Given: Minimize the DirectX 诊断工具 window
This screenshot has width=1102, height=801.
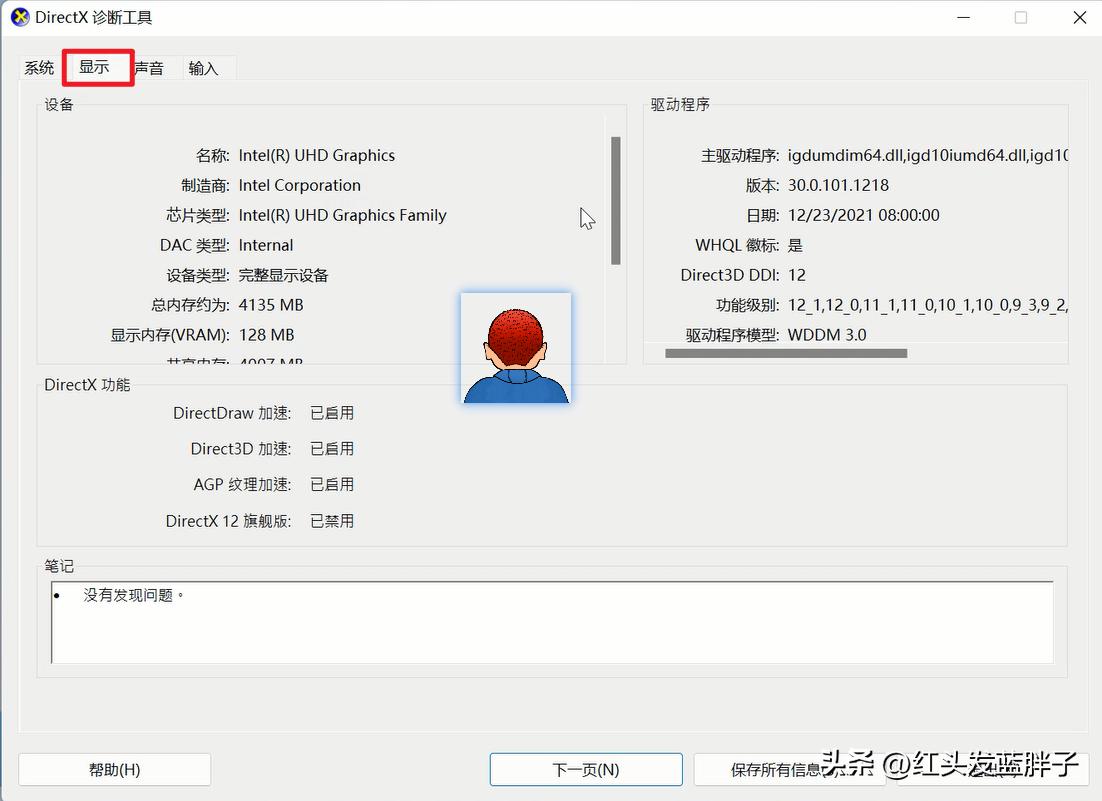Looking at the screenshot, I should [x=962, y=17].
